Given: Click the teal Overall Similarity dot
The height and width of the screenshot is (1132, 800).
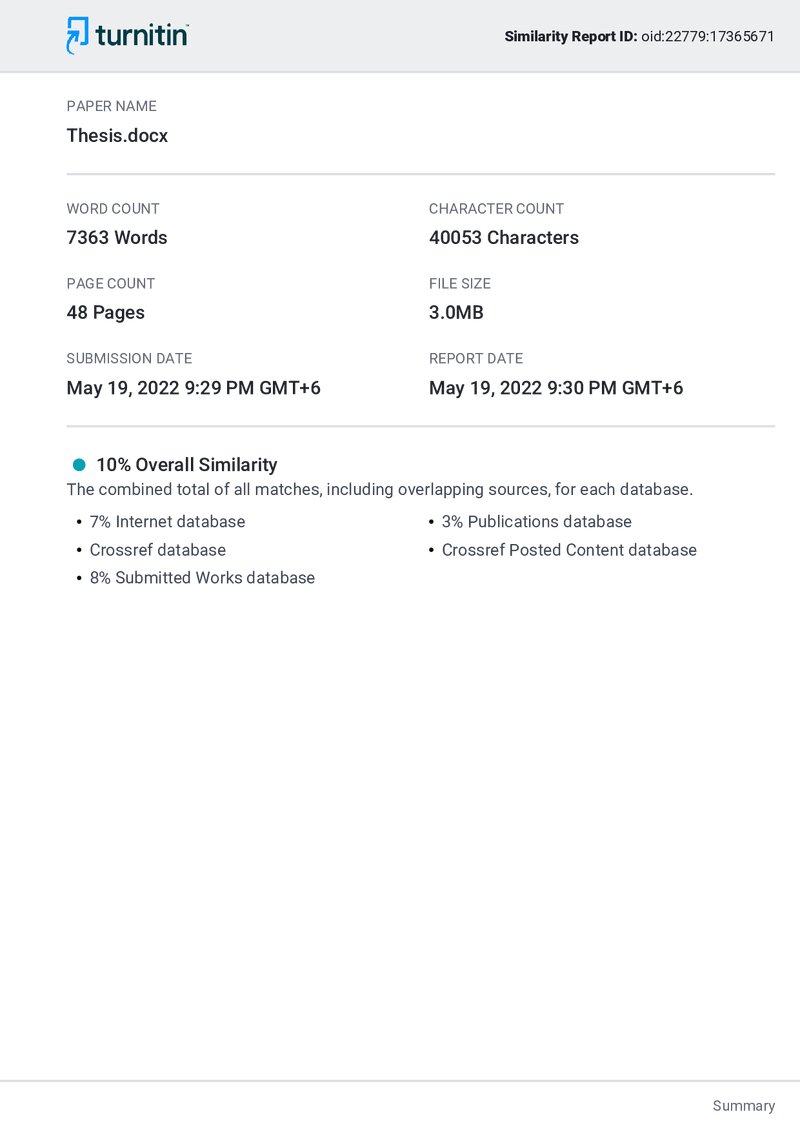Looking at the screenshot, I should tap(79, 464).
